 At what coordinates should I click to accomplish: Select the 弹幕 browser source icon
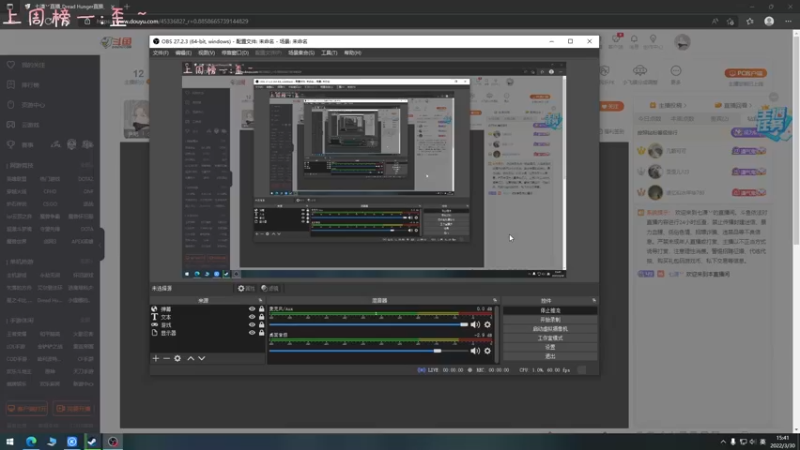[x=155, y=309]
